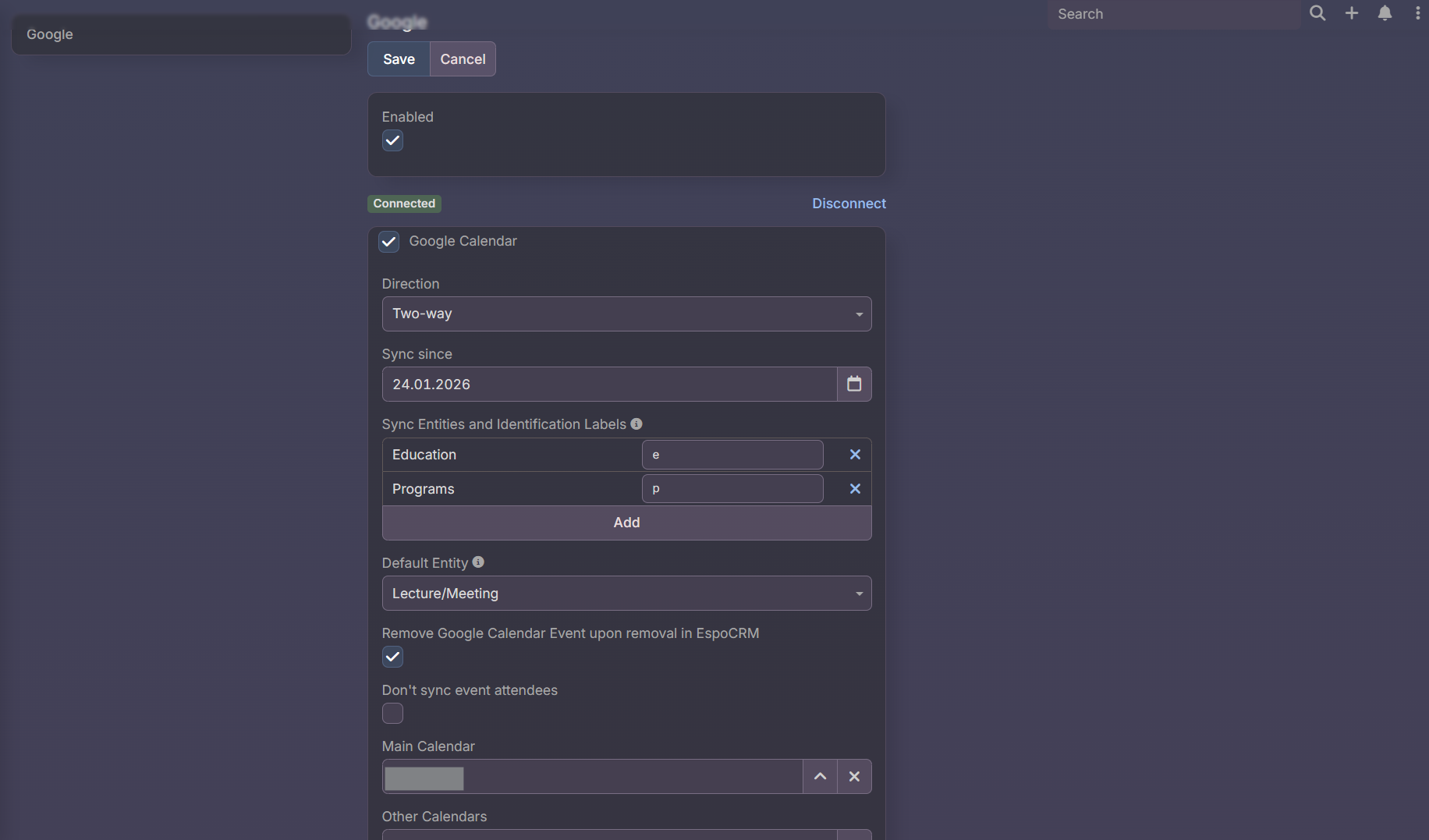Click the Main Calendar input field
This screenshot has height=840, width=1429.
(x=592, y=776)
